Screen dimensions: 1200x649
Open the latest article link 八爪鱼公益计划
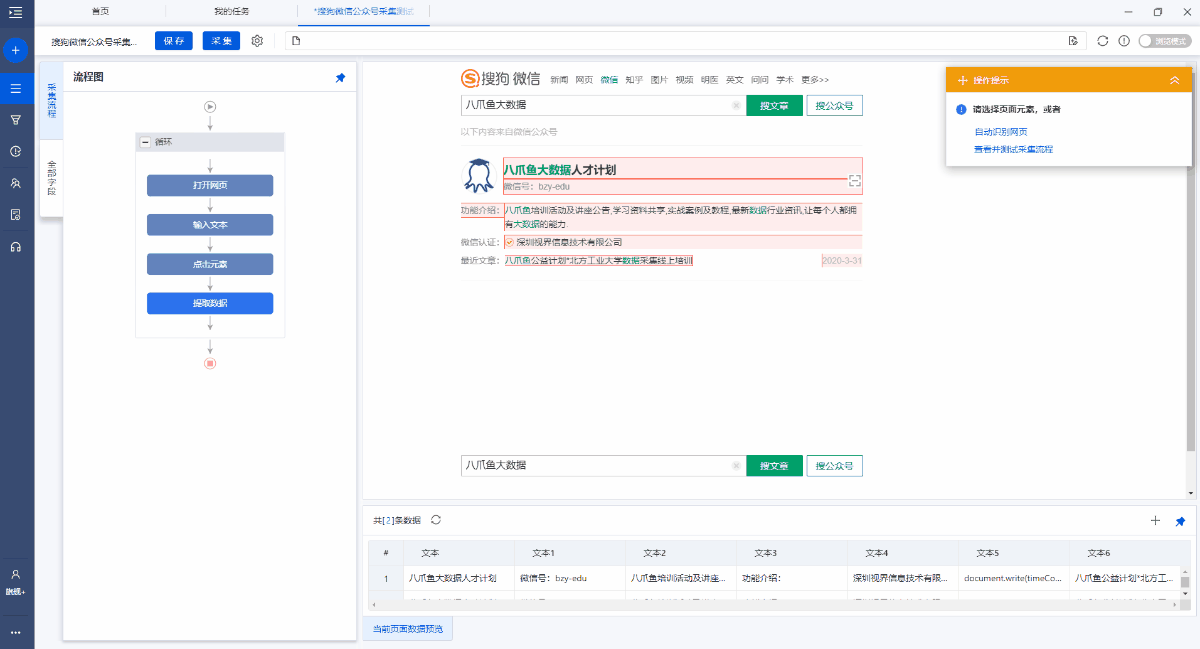598,261
